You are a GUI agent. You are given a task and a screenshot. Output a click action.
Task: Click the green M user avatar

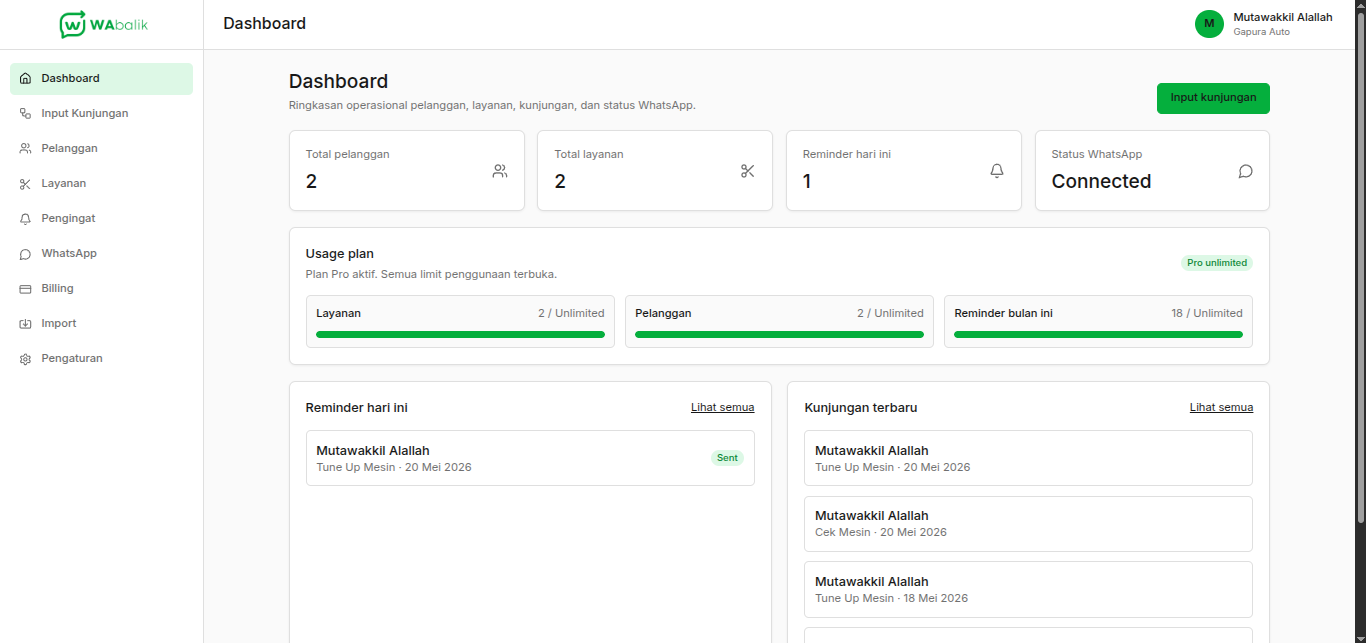coord(1209,24)
